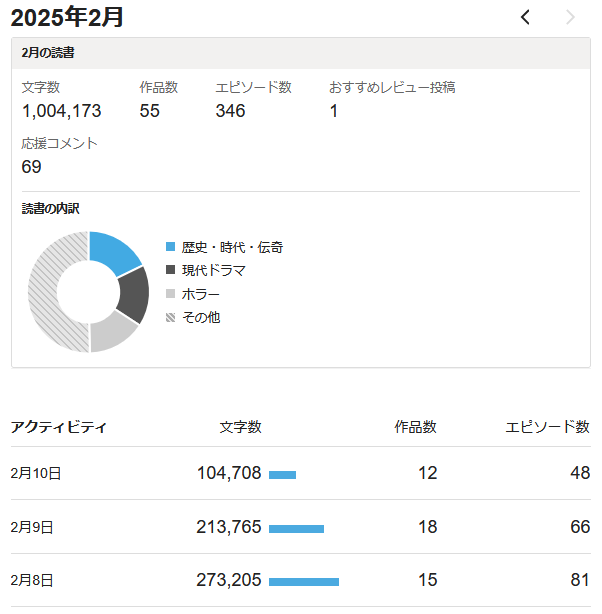Image resolution: width=602 pixels, height=614 pixels.
Task: Go to the previous month arrow
Action: tap(526, 17)
